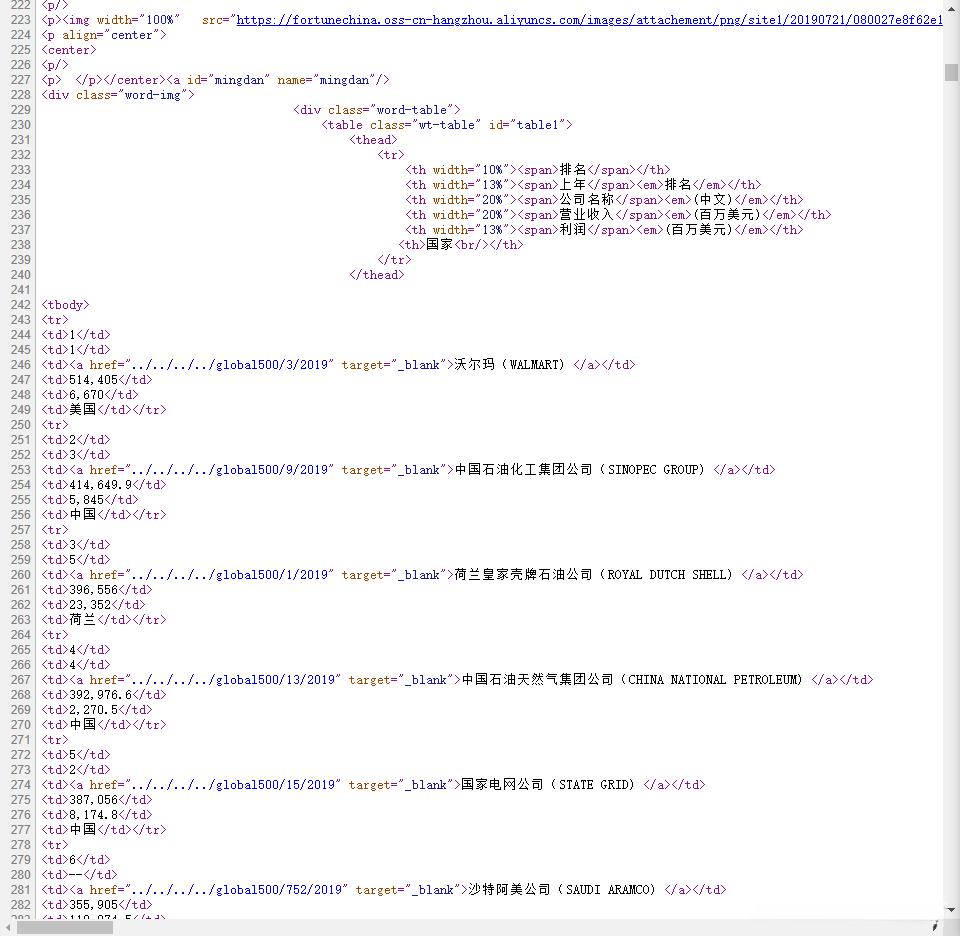Click the 414,649.9 cell value

(x=100, y=485)
